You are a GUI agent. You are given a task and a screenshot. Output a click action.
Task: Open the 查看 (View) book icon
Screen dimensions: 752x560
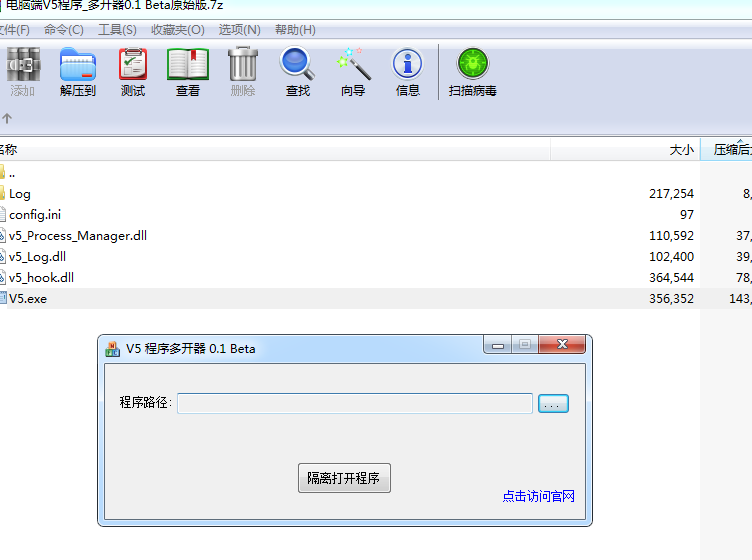[x=188, y=64]
